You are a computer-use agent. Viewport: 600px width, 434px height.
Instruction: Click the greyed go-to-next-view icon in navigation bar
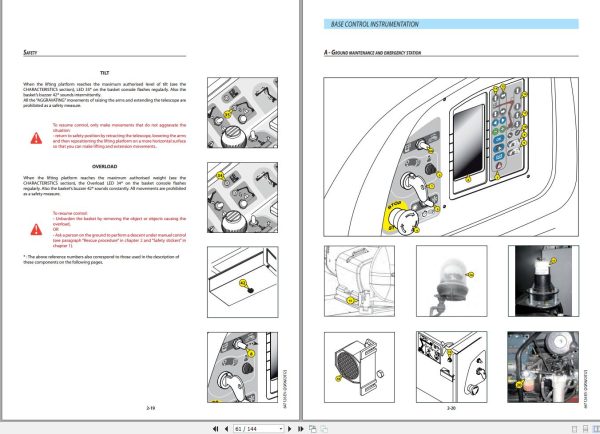[x=324, y=429]
